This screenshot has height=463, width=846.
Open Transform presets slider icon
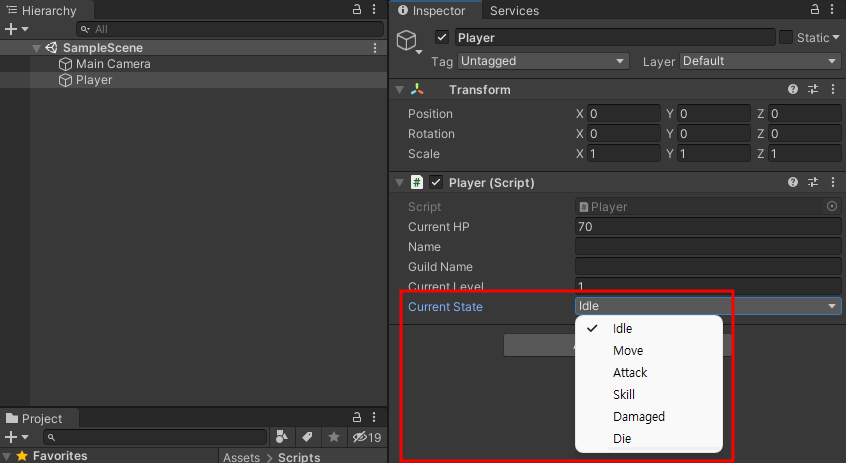pos(813,89)
